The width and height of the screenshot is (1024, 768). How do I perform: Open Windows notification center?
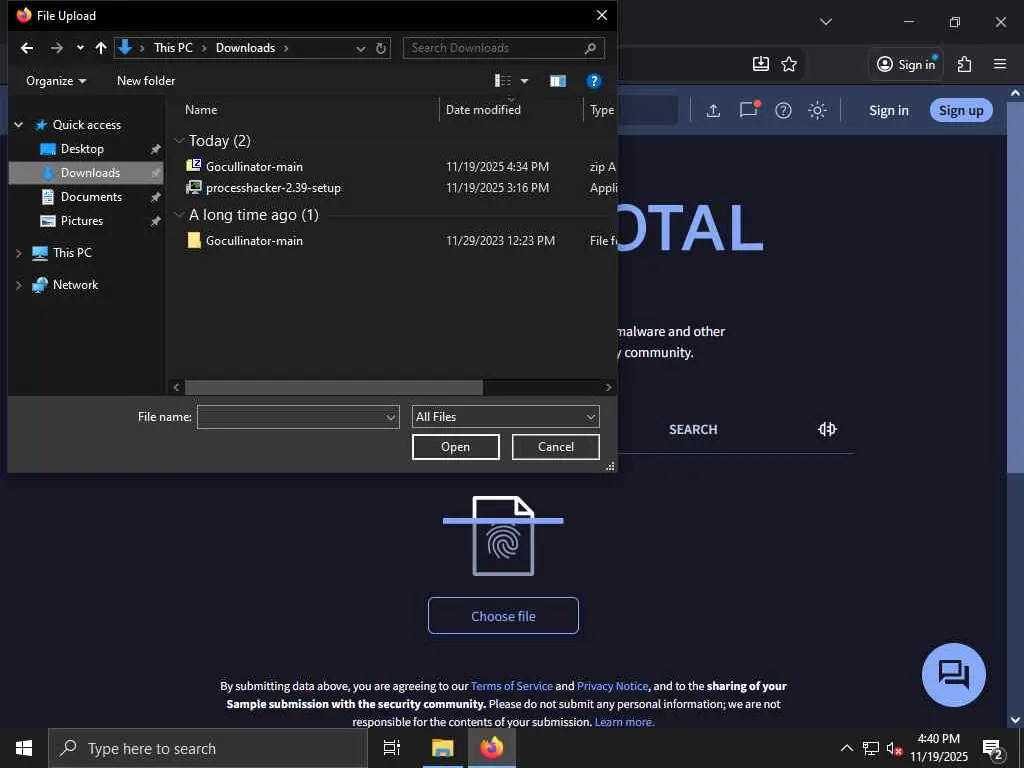coord(993,749)
